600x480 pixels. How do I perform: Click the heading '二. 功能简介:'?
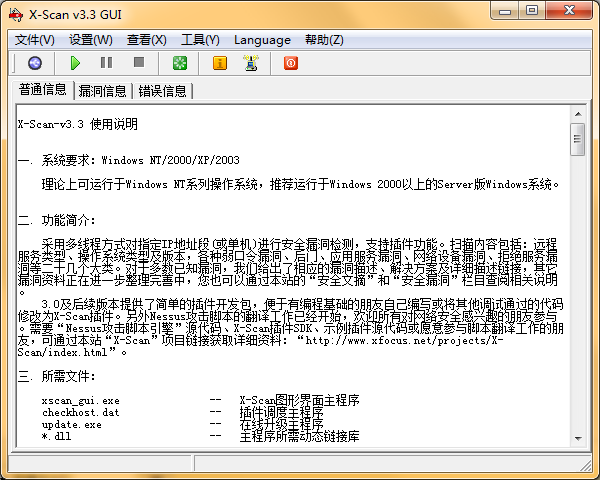pos(56,220)
